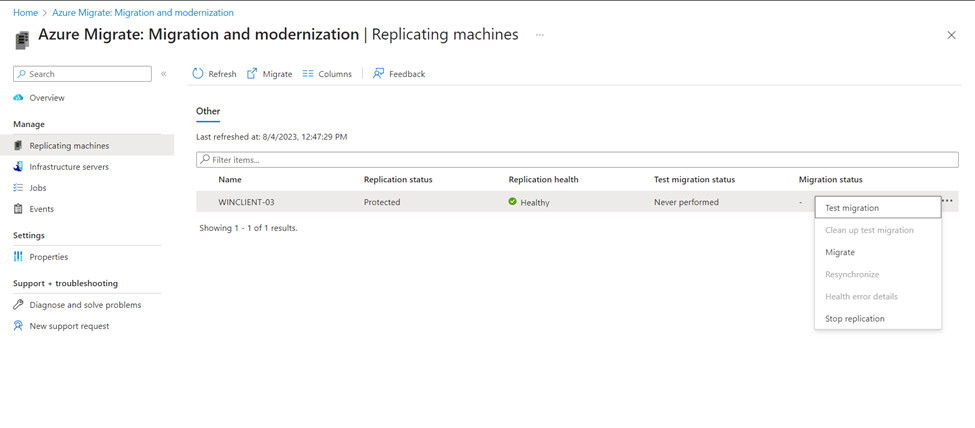Open the Events page

pyautogui.click(x=41, y=209)
